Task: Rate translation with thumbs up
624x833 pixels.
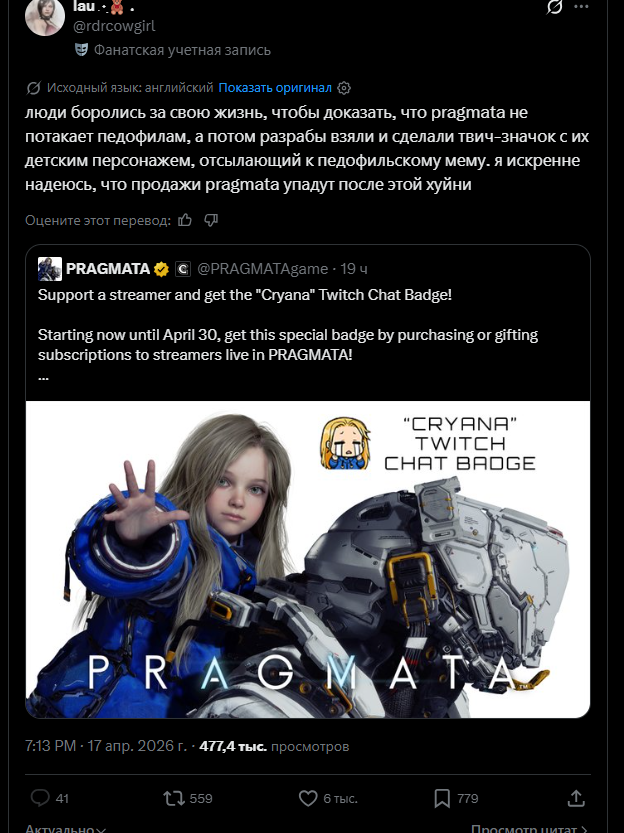Action: (185, 220)
